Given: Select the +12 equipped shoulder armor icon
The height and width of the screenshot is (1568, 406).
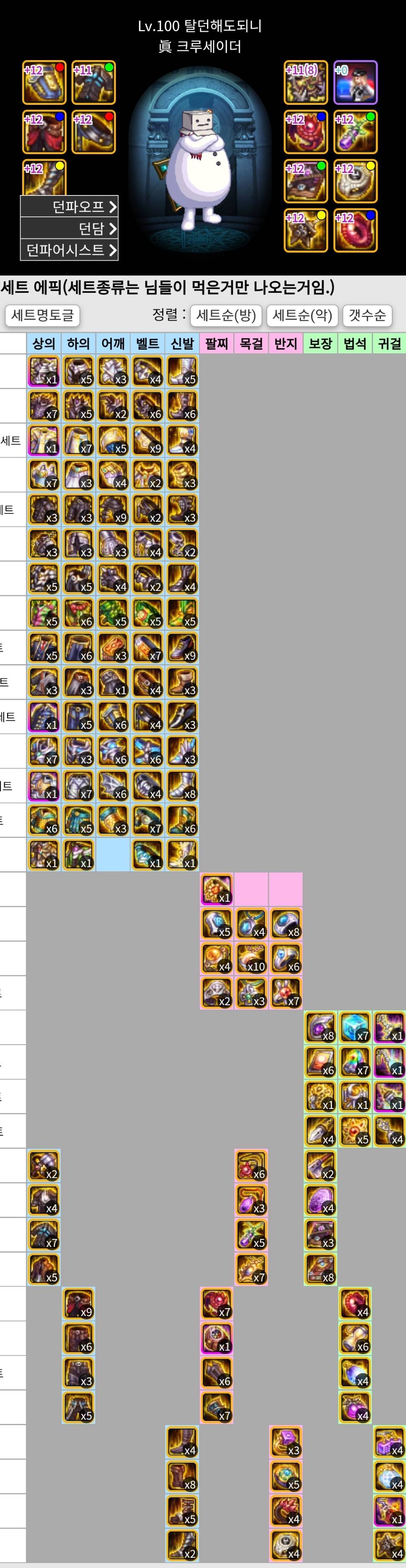Looking at the screenshot, I should pos(44,82).
